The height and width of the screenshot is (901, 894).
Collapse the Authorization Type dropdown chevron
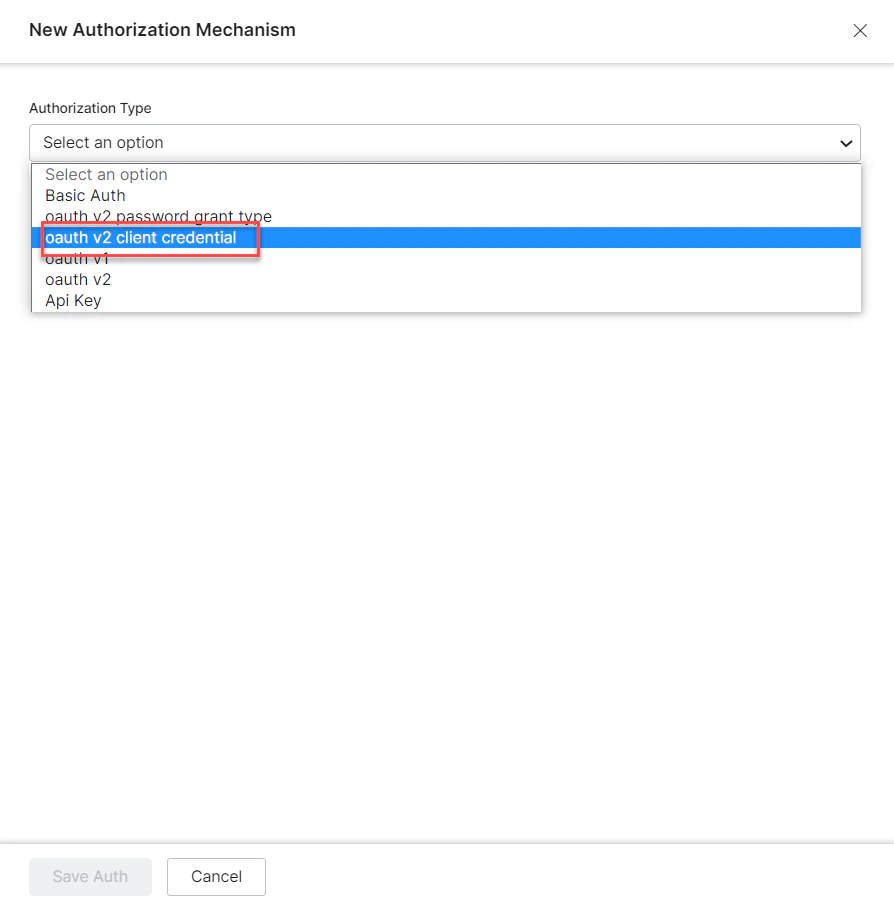845,142
